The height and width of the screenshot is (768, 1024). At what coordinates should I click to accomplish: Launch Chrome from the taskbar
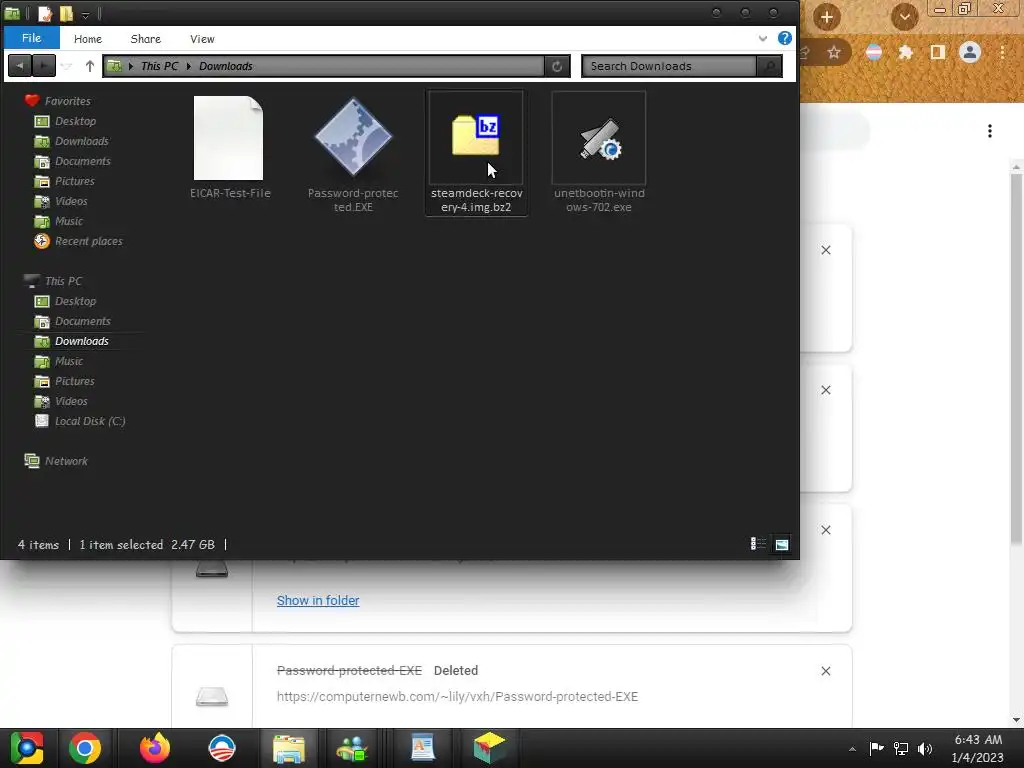[x=84, y=748]
